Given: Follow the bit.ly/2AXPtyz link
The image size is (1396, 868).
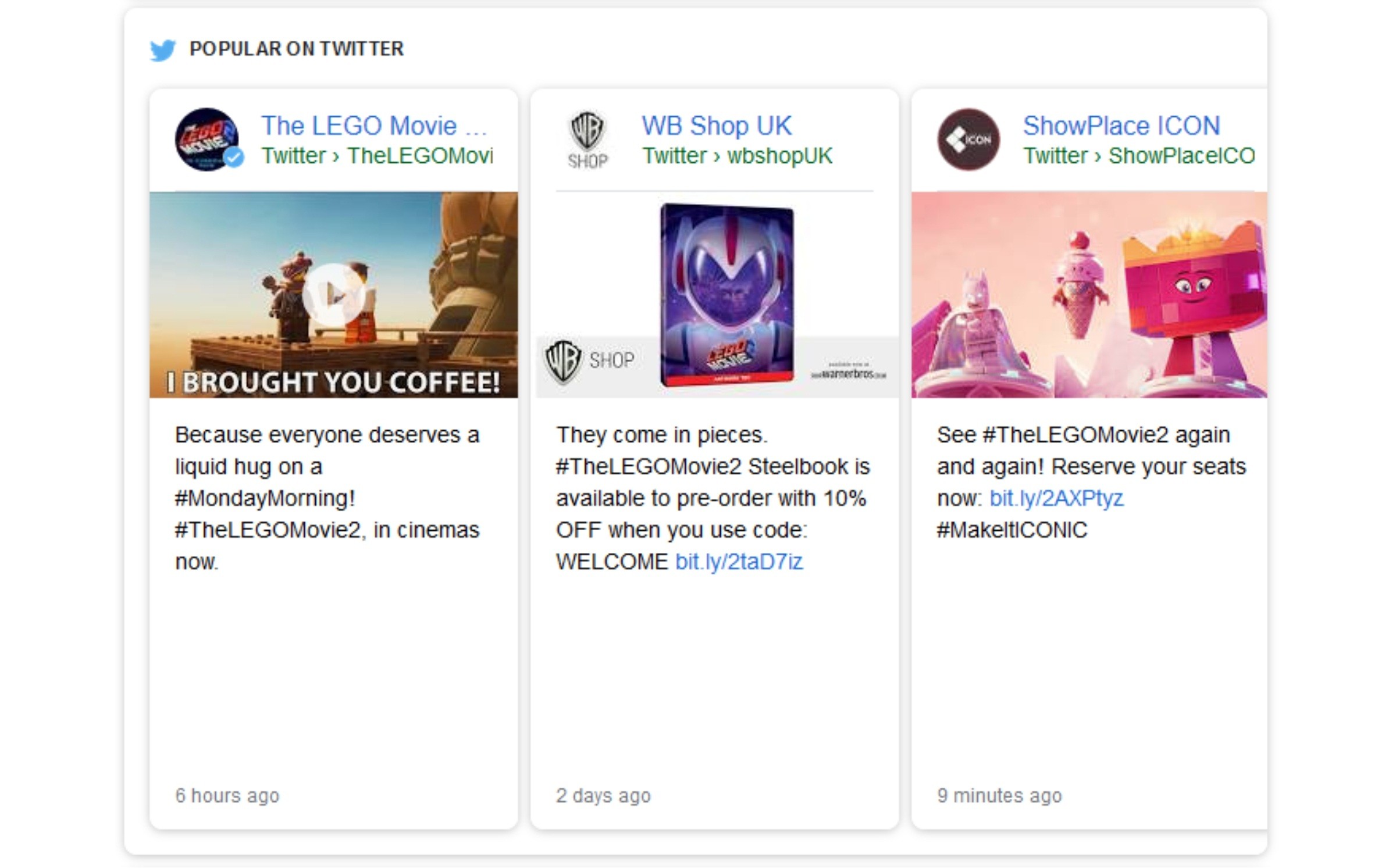Looking at the screenshot, I should [x=1056, y=498].
